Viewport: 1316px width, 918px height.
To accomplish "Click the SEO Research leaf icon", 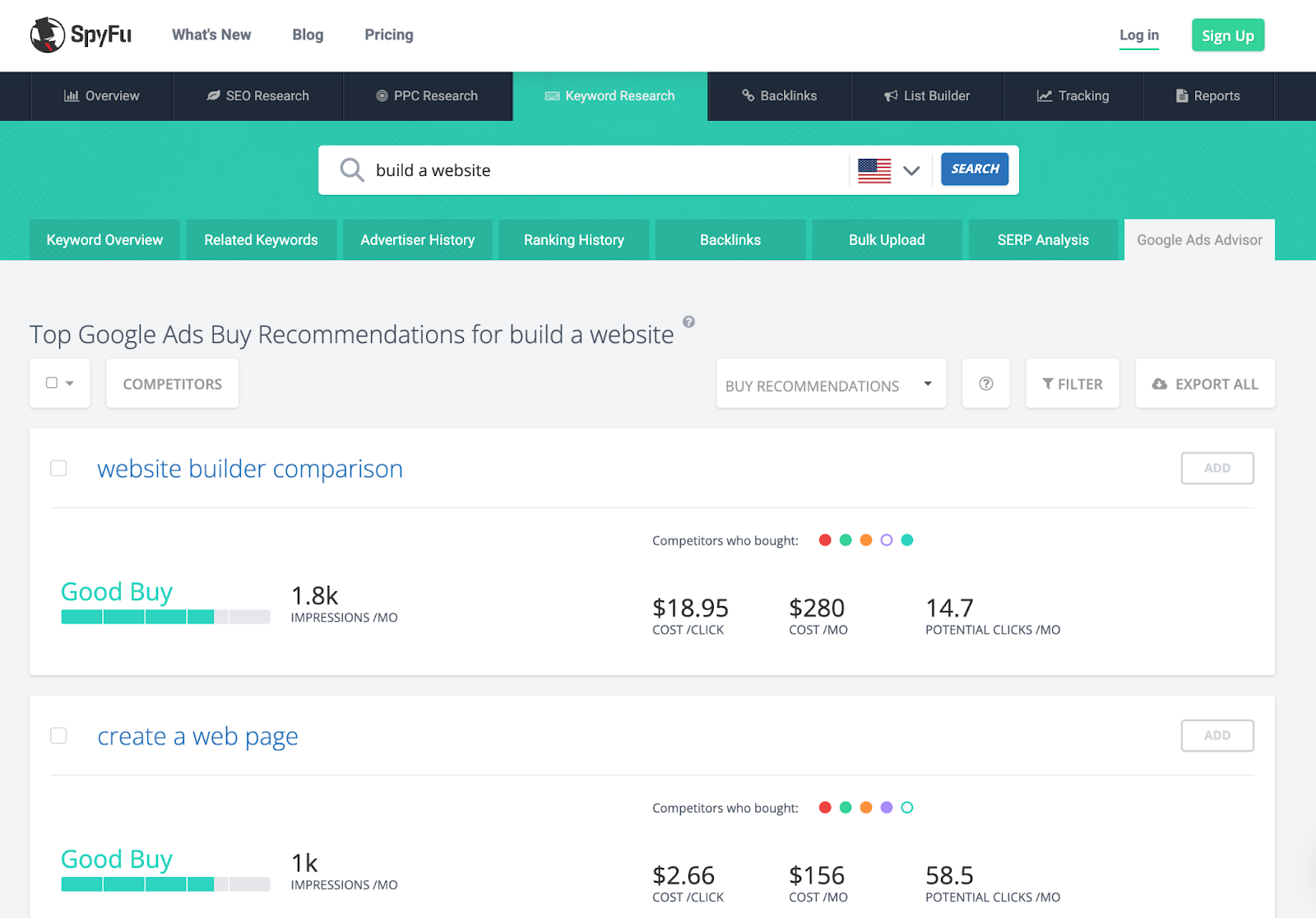I will [213, 96].
